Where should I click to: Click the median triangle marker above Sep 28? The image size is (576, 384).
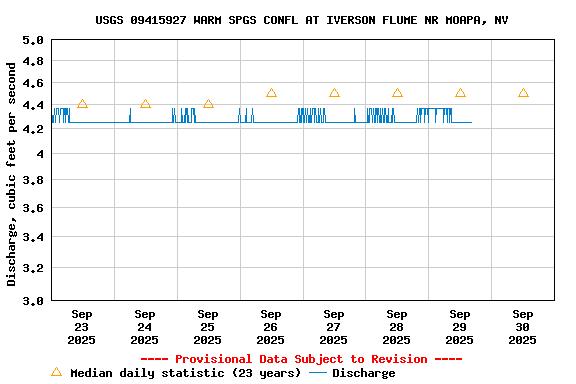[397, 93]
